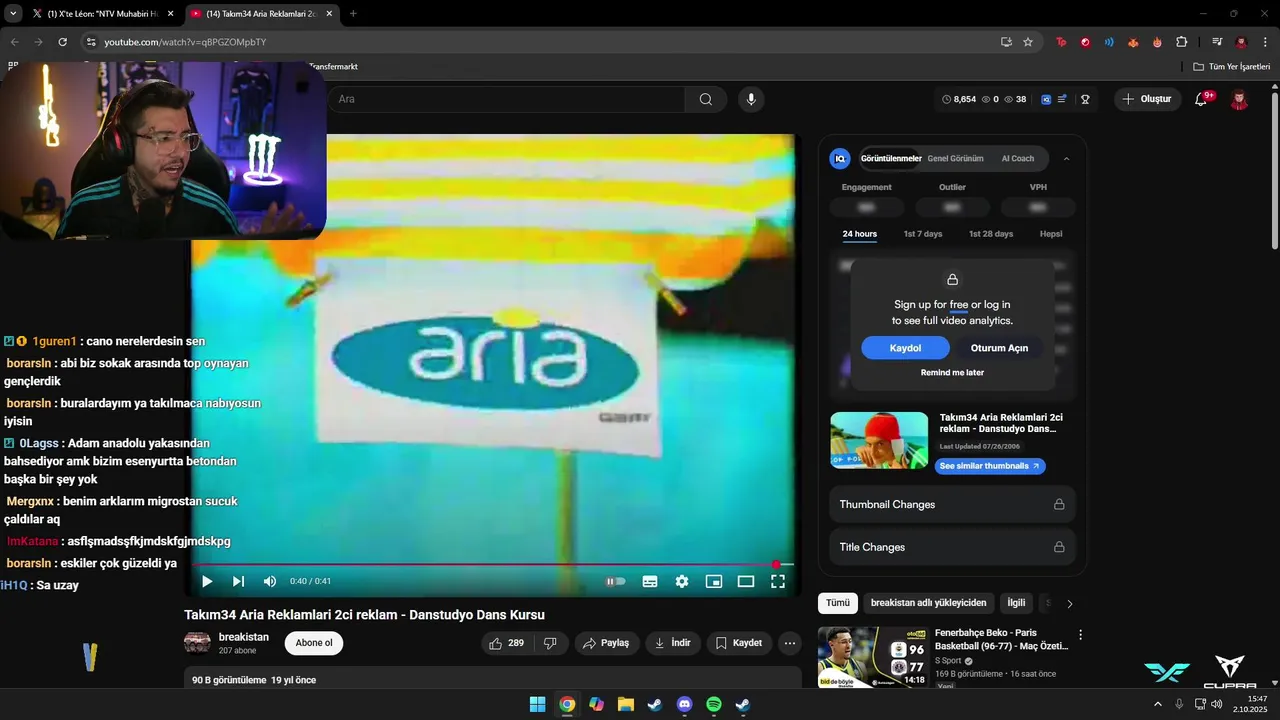Select the 1st 7 days tab
This screenshot has width=1280, height=720.
923,234
